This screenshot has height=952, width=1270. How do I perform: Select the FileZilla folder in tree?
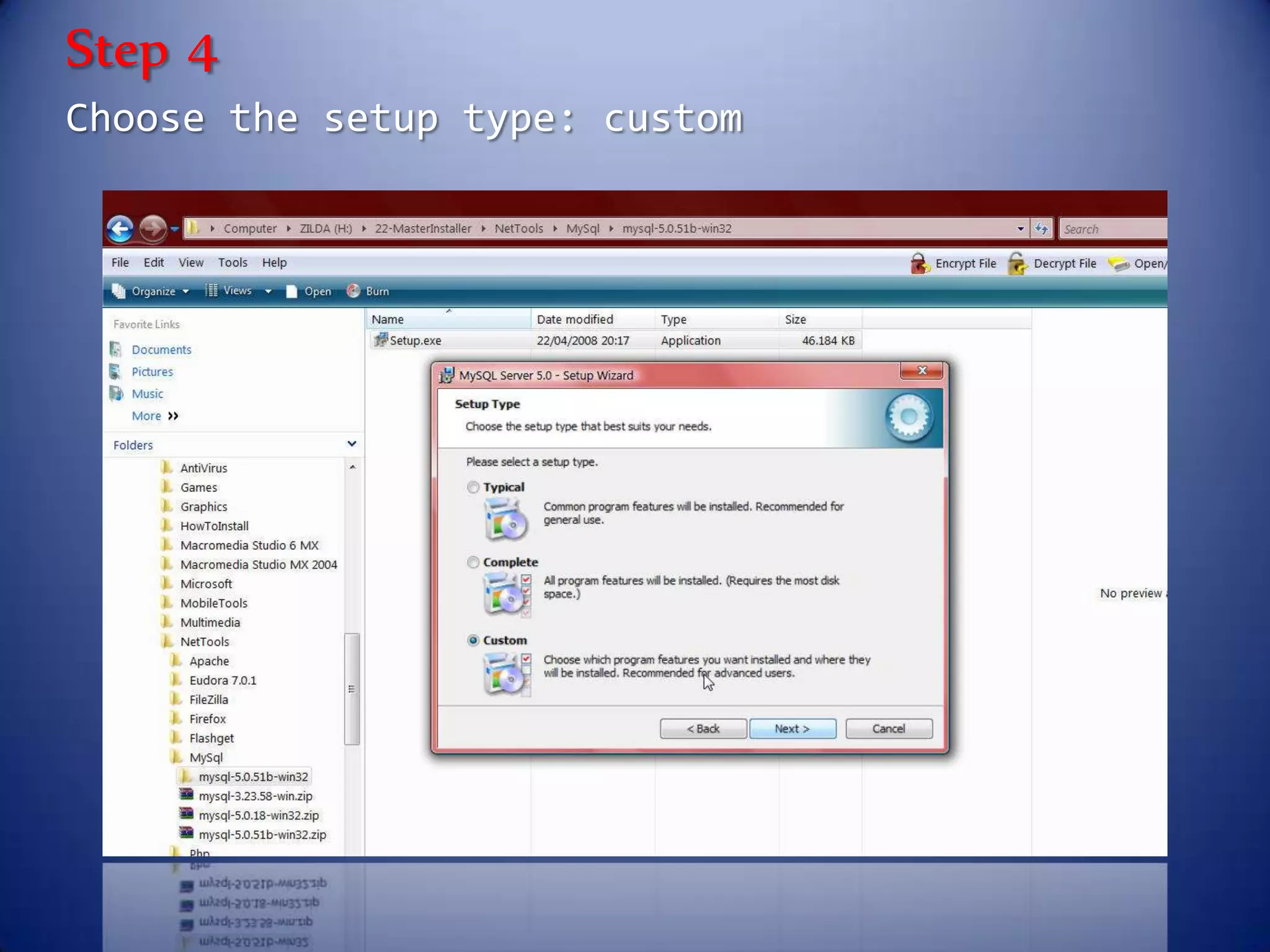coord(208,699)
